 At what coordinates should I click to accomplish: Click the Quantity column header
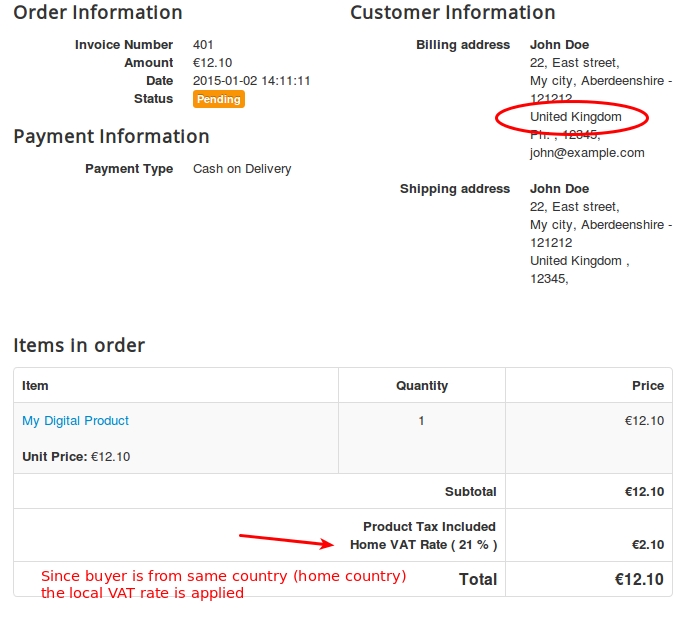click(x=421, y=385)
